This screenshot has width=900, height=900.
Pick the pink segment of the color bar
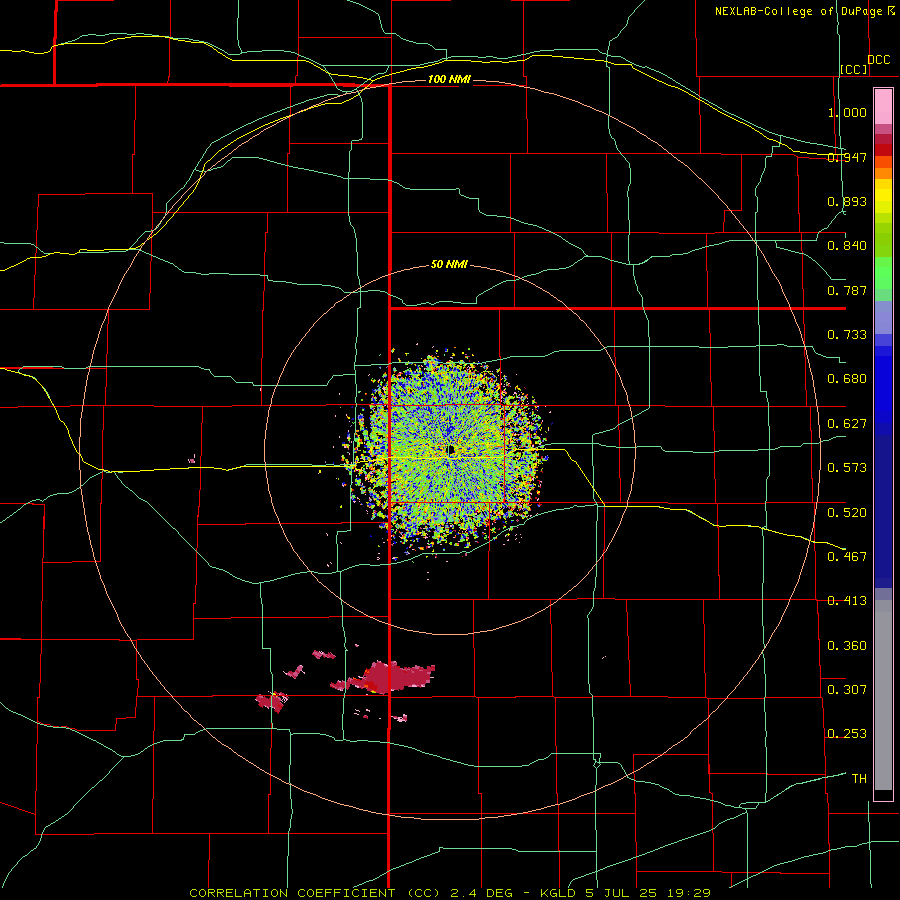click(x=883, y=107)
